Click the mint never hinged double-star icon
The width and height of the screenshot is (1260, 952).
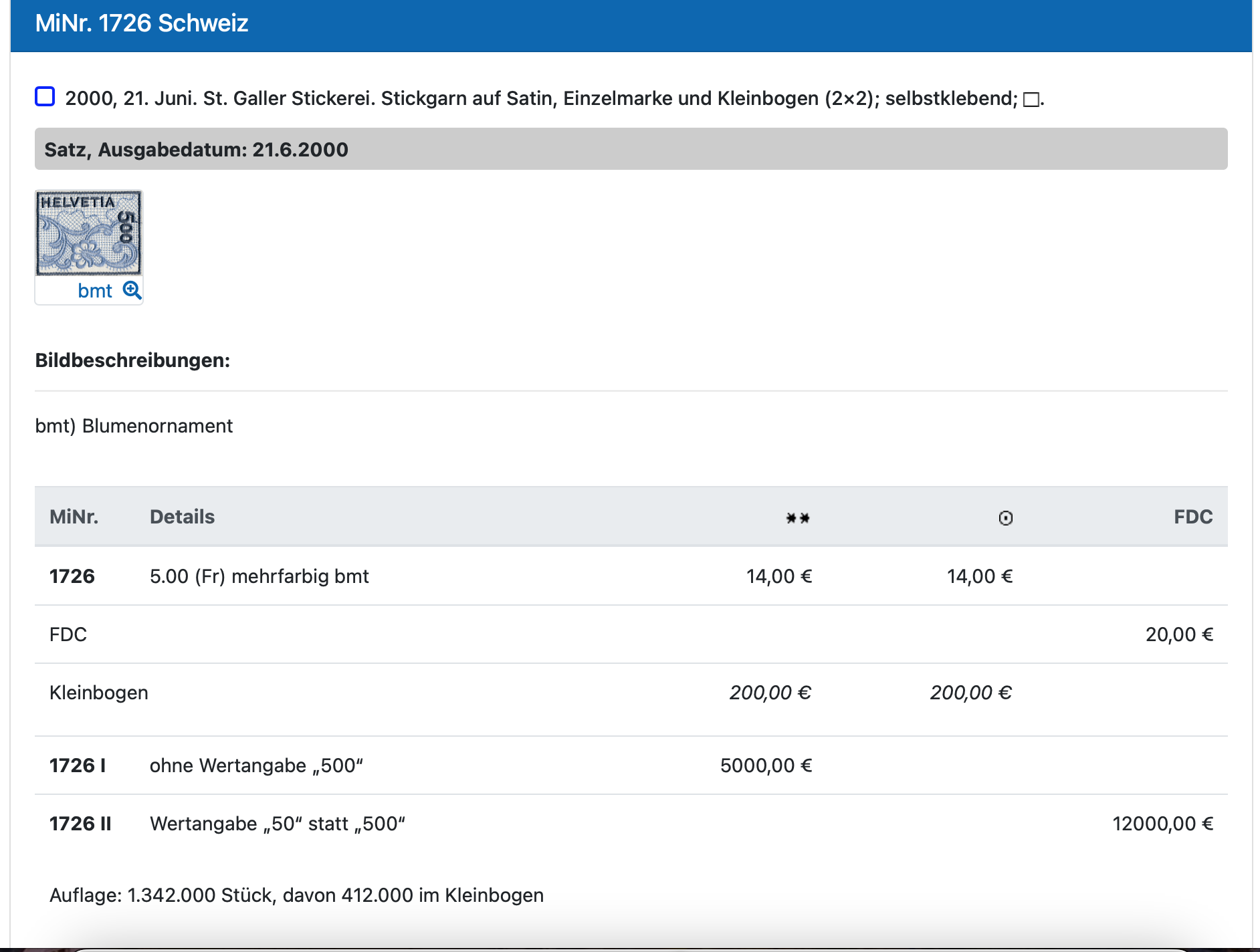click(x=797, y=518)
